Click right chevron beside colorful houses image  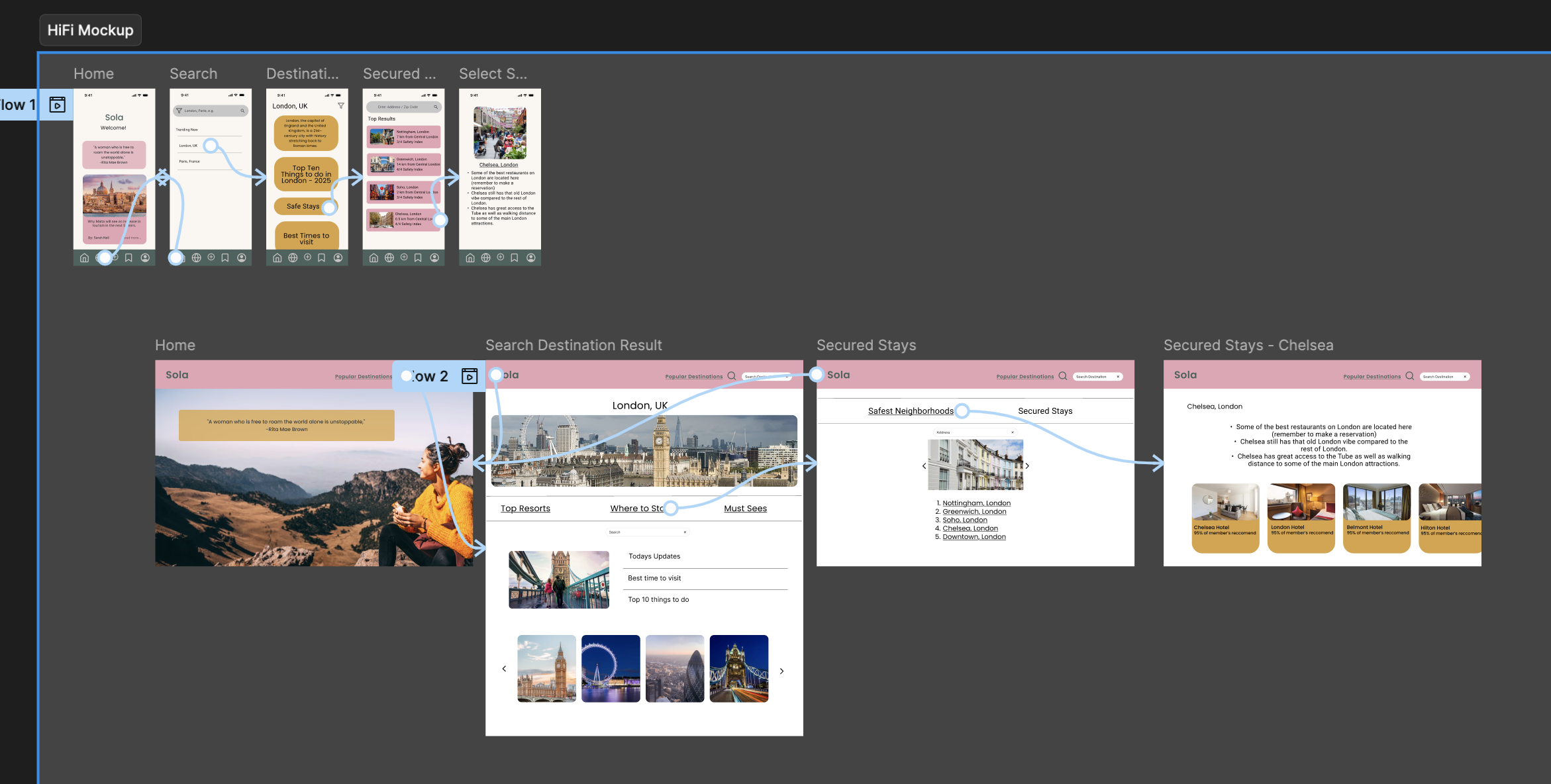[1027, 465]
